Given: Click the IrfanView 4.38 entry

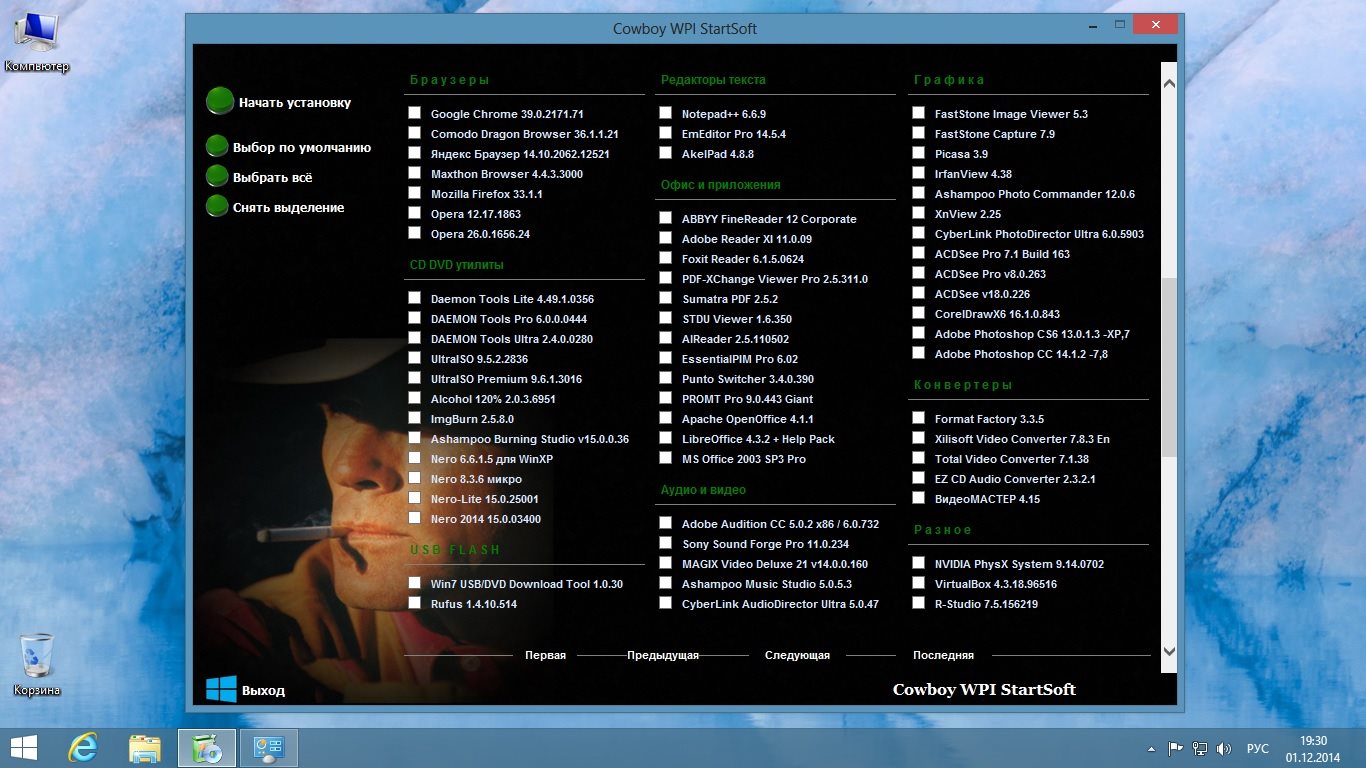Looking at the screenshot, I should pos(973,174).
